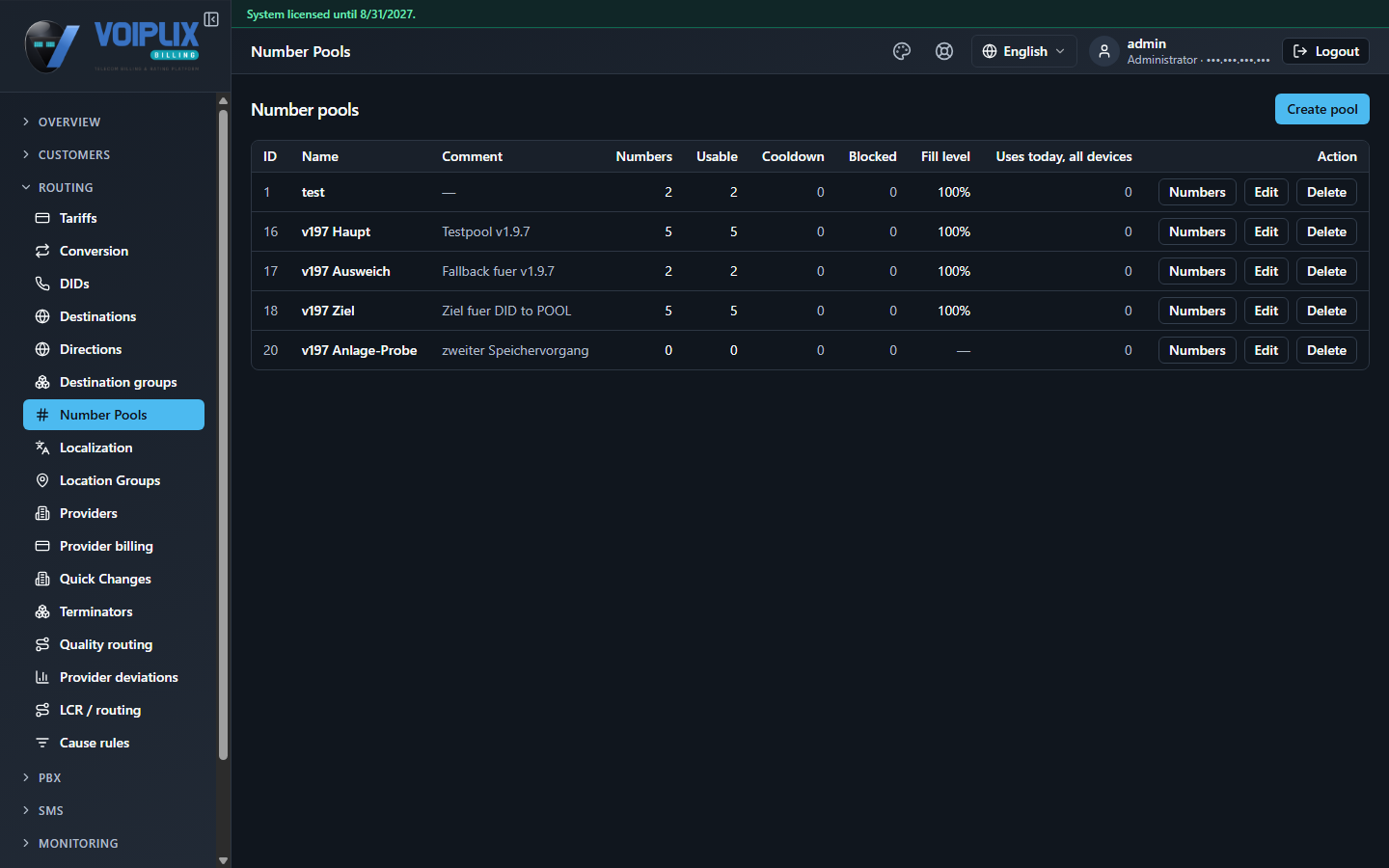Image resolution: width=1389 pixels, height=868 pixels.
Task: Edit the v197 Anlage-Probe pool
Action: [x=1266, y=350]
